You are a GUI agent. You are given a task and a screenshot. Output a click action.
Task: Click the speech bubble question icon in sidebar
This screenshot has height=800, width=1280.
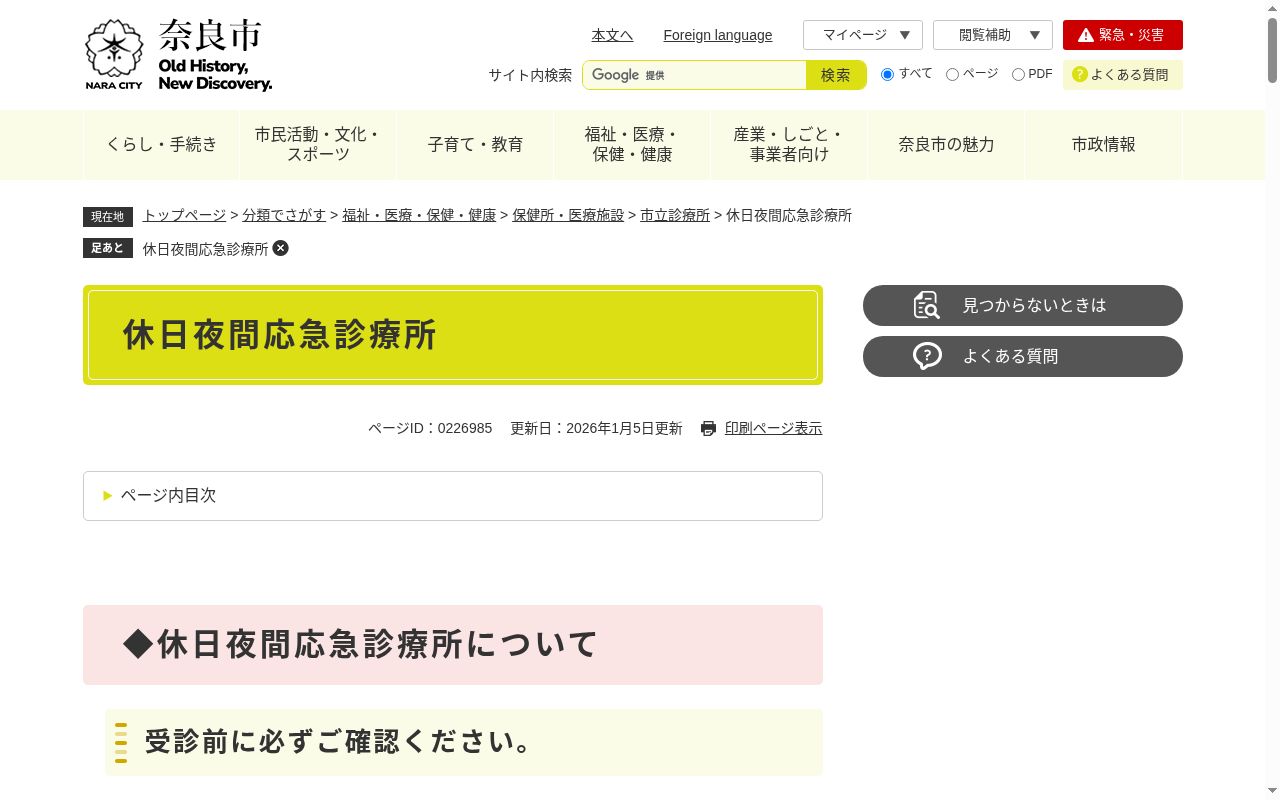coord(927,356)
